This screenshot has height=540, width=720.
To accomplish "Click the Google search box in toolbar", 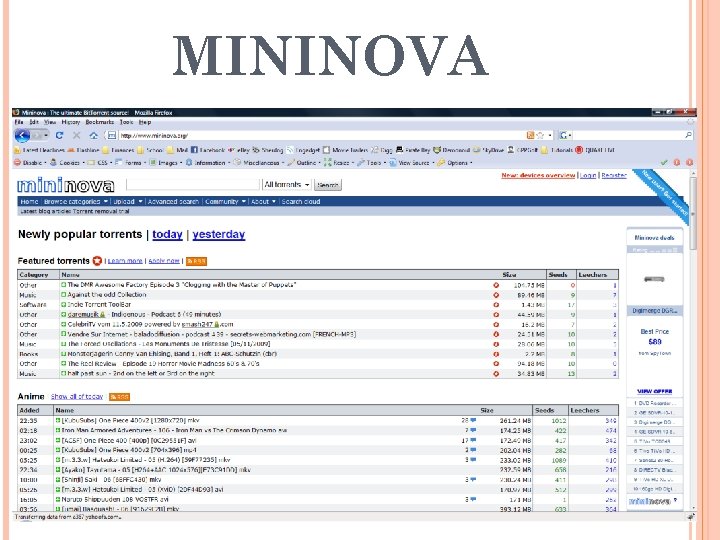I will 628,135.
